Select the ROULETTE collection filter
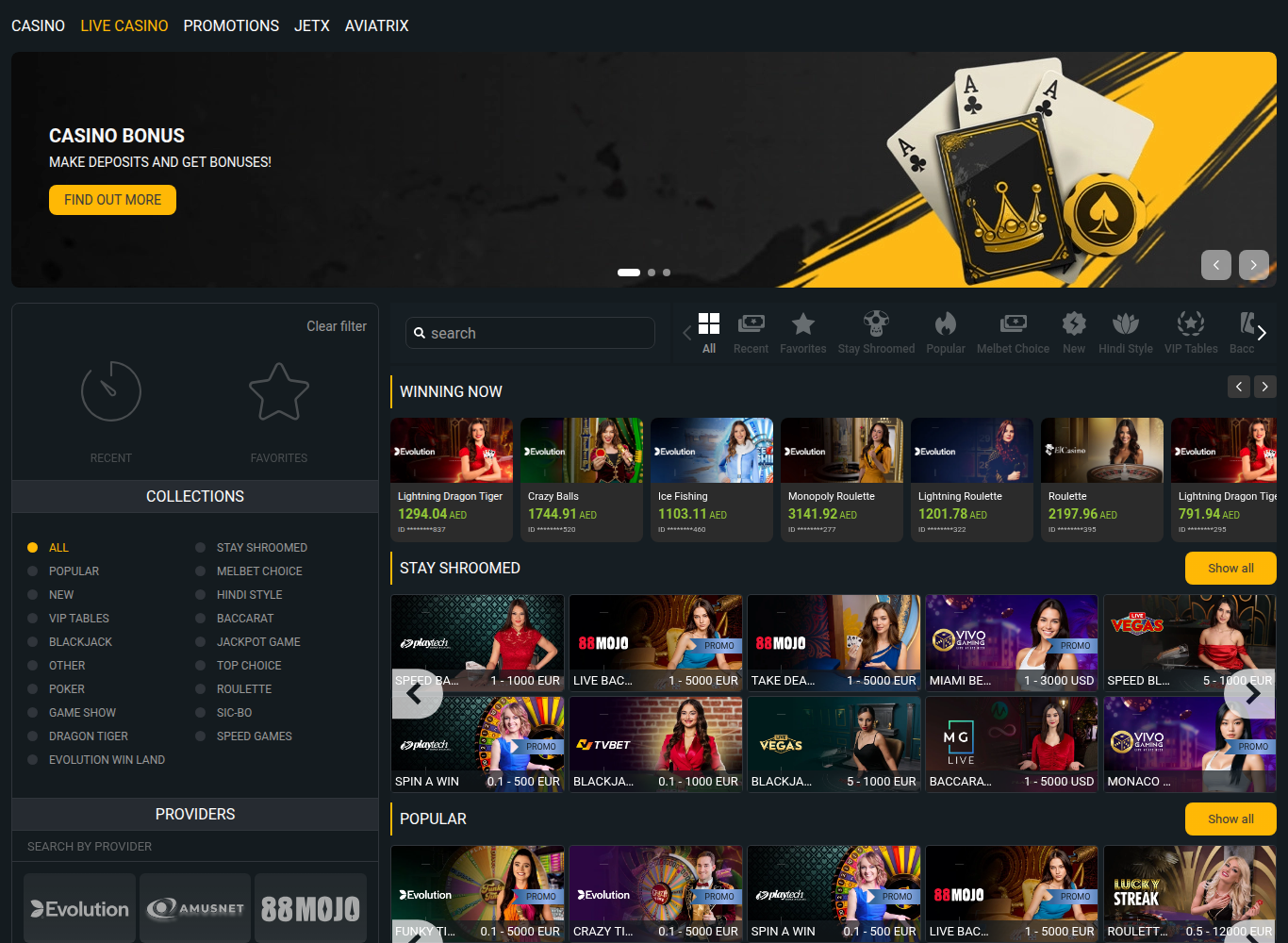Image resolution: width=1288 pixels, height=943 pixels. pyautogui.click(x=233, y=689)
